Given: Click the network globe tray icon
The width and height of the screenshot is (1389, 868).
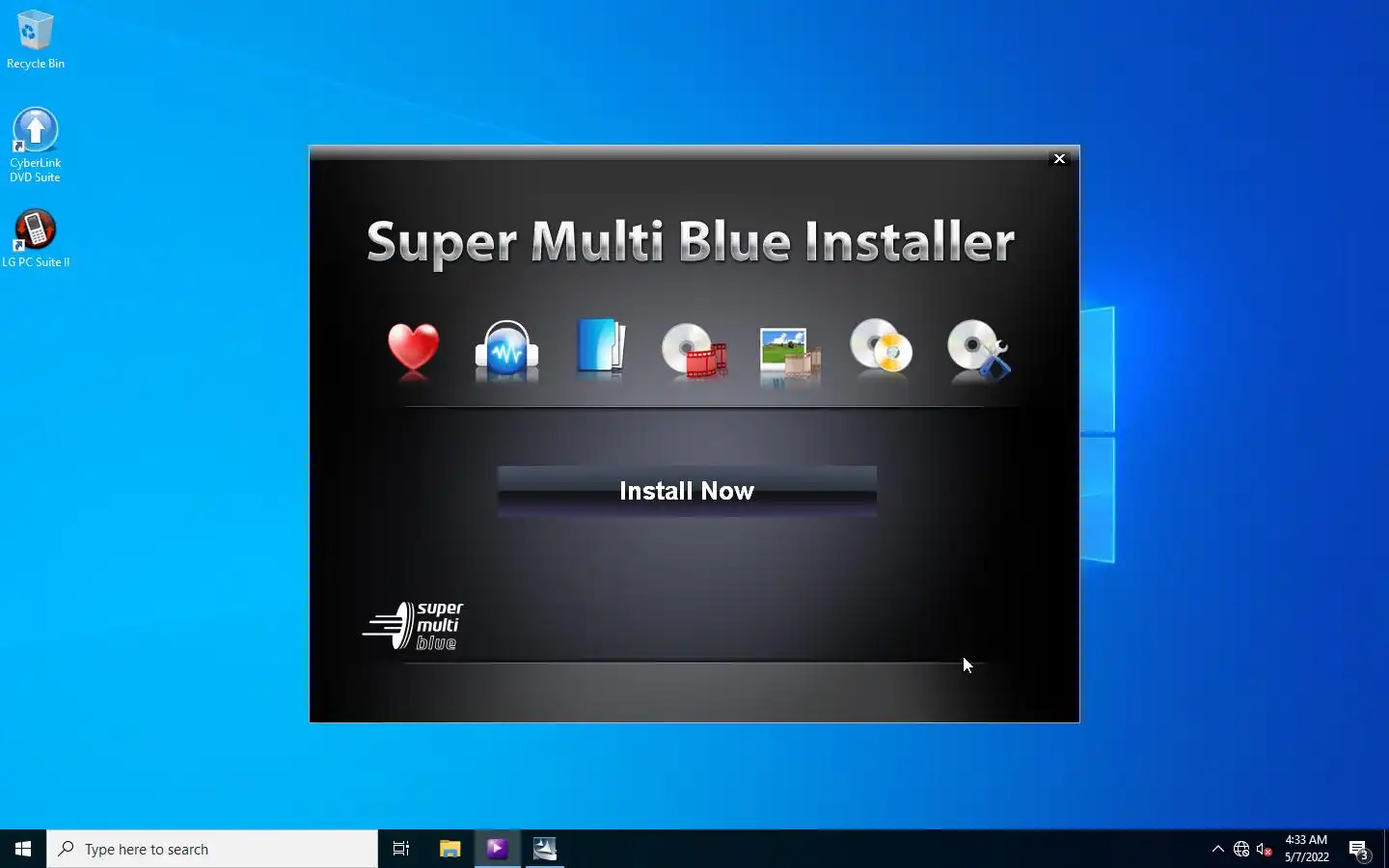Looking at the screenshot, I should [x=1241, y=850].
